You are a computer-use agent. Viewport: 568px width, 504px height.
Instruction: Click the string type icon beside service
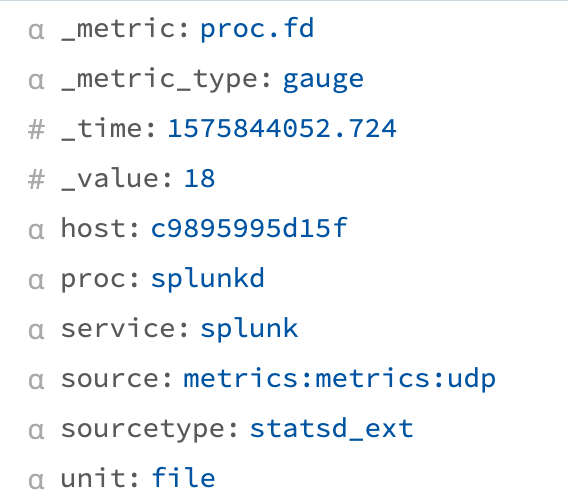tap(36, 331)
